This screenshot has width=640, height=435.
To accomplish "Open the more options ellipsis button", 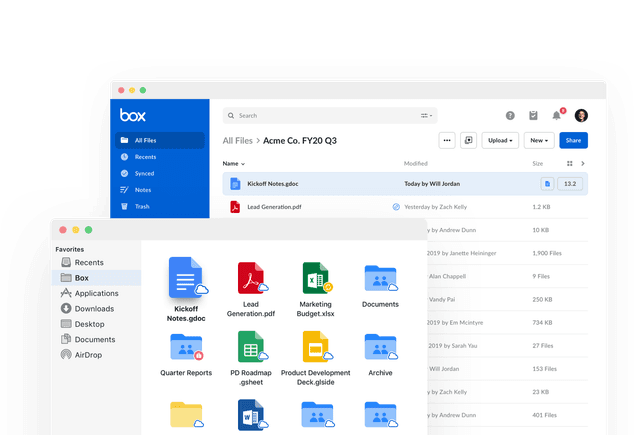I will pos(447,140).
